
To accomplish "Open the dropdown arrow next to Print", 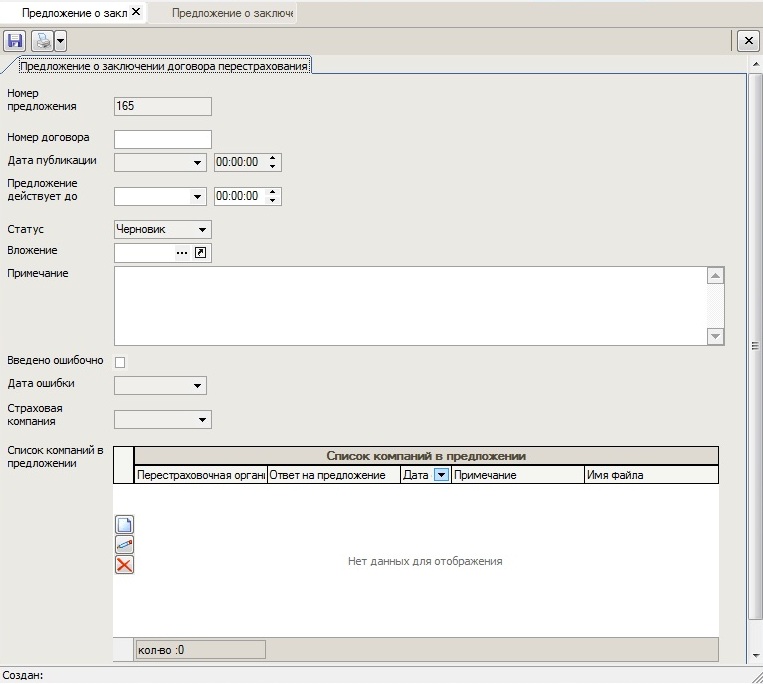I will 60,41.
